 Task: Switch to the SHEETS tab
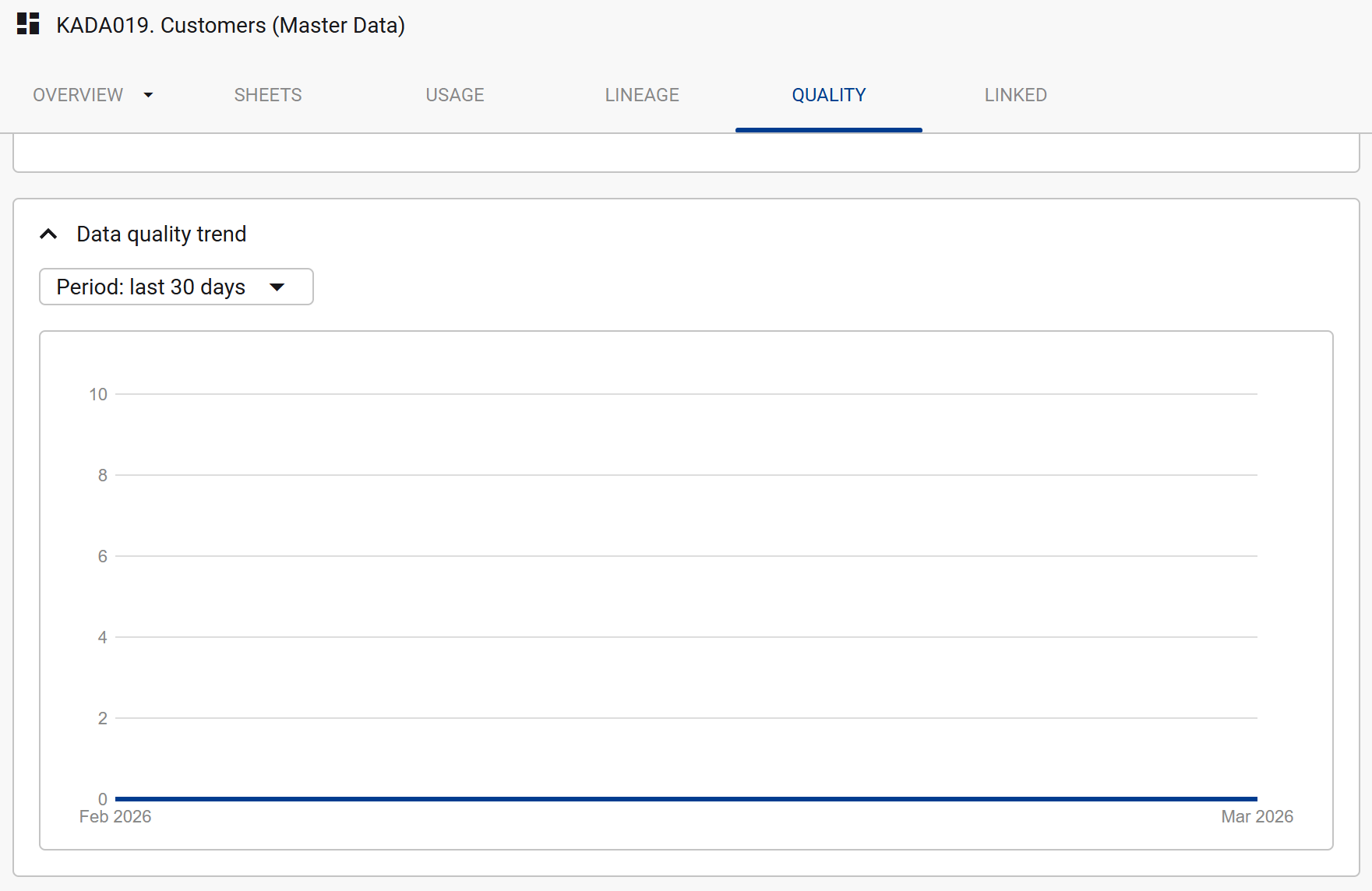point(268,95)
